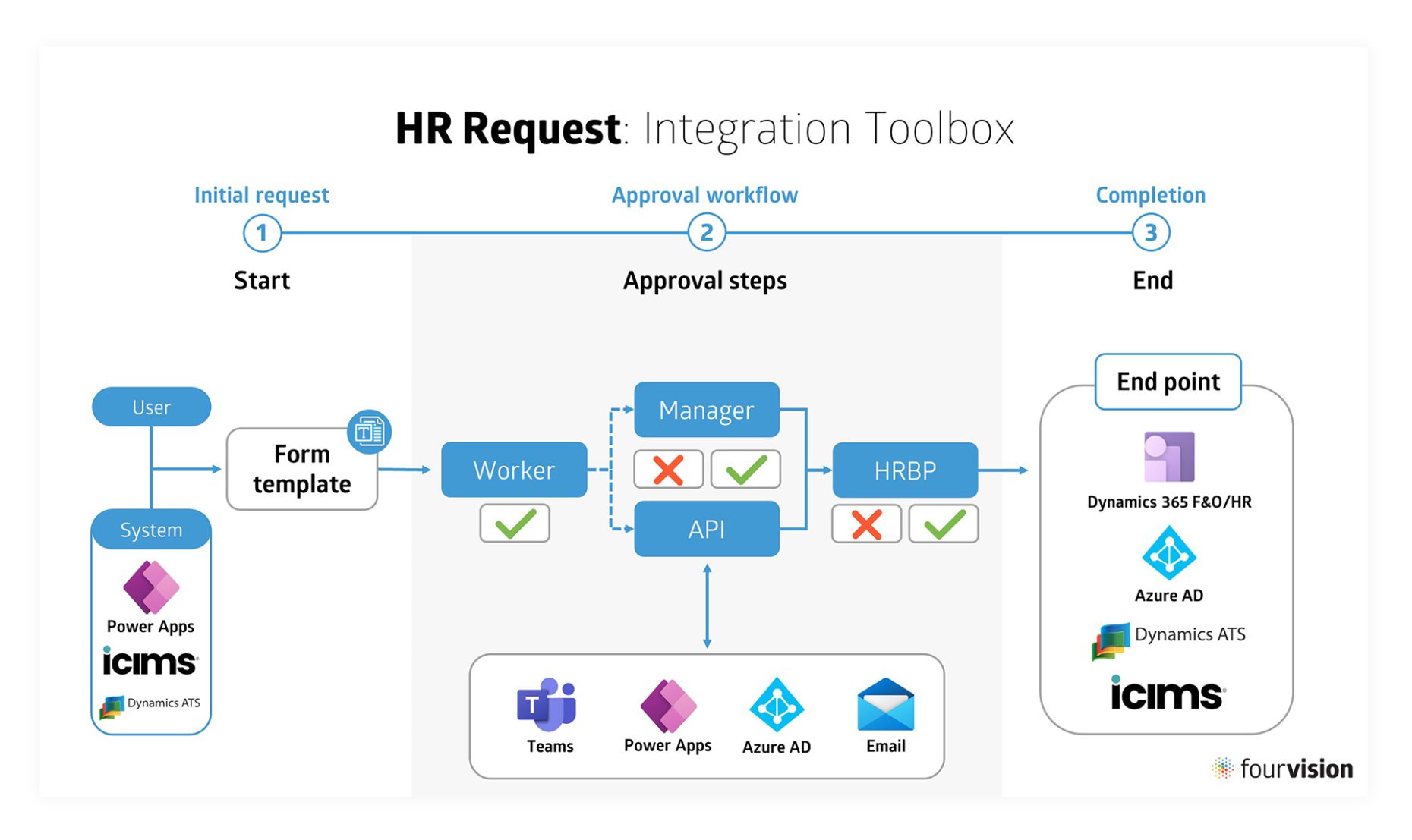The image size is (1412, 840).
Task: Click the form template document icon
Action: point(370,432)
